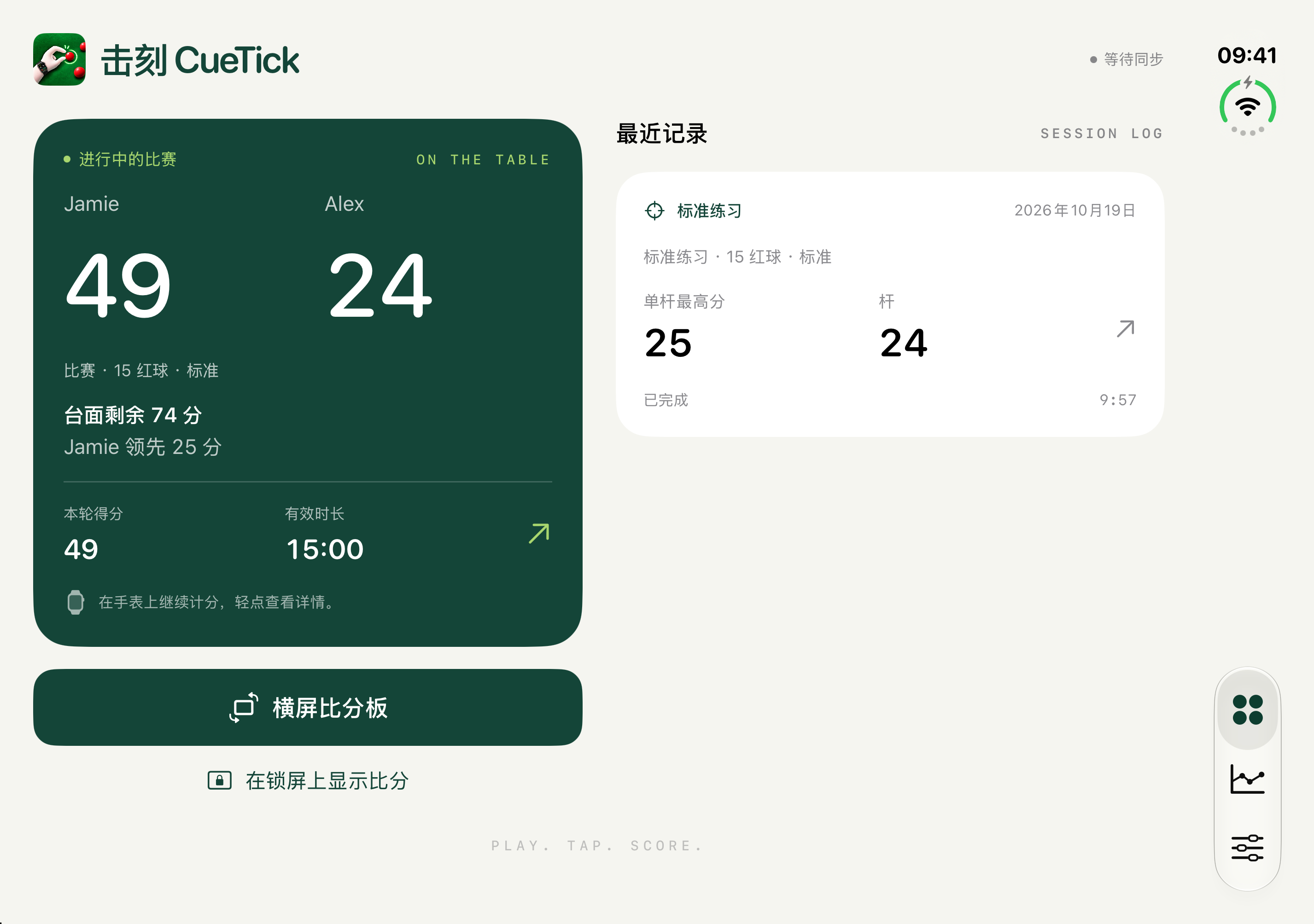
Task: Open the live match detail arrow
Action: [x=539, y=533]
